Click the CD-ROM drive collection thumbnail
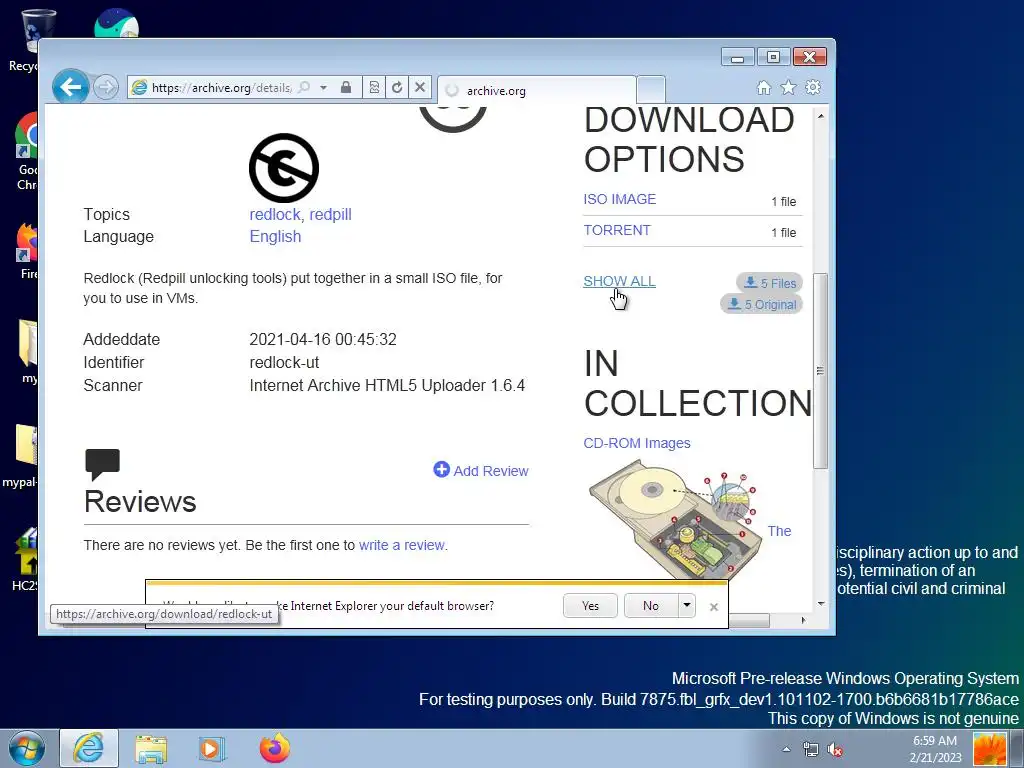The width and height of the screenshot is (1024, 768). pos(675,520)
